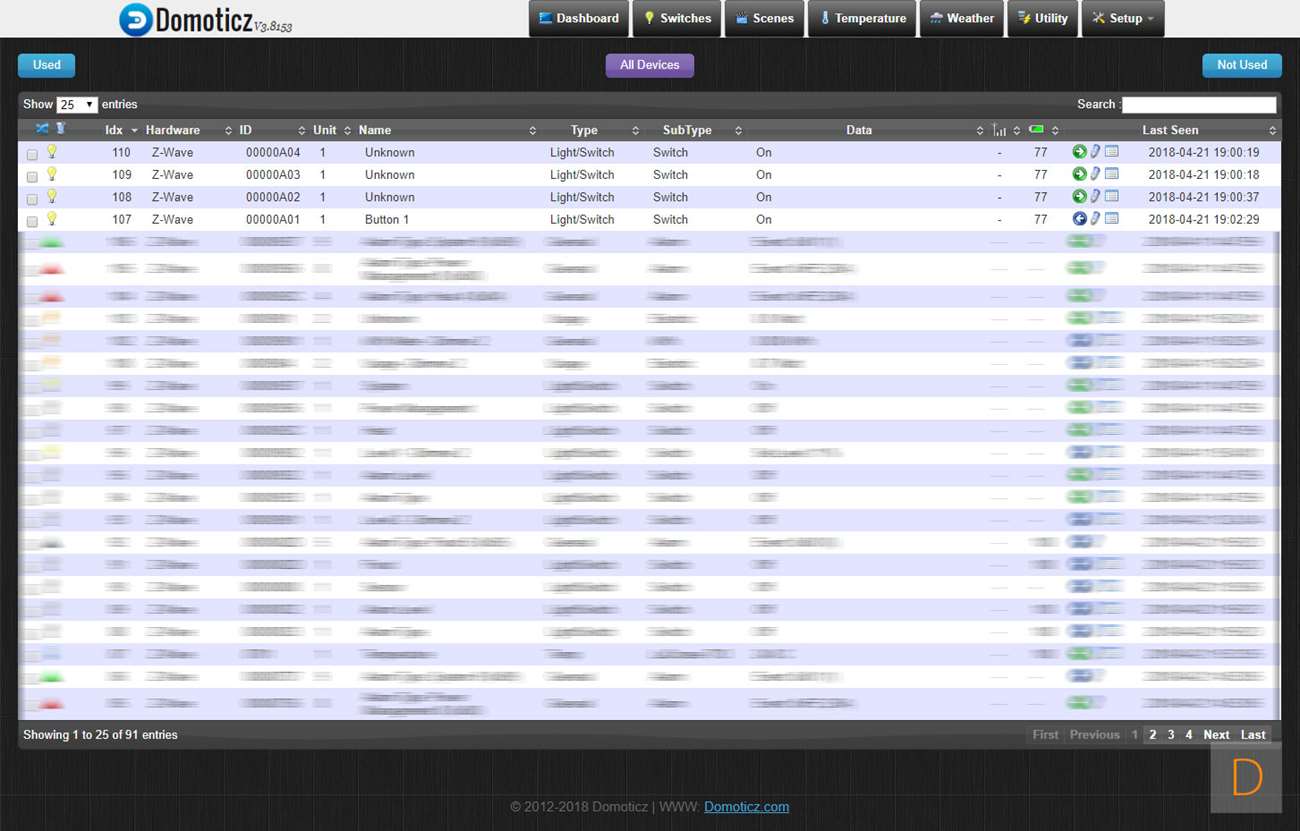Sort by the signal strength icon column
The width and height of the screenshot is (1300, 831).
click(999, 130)
